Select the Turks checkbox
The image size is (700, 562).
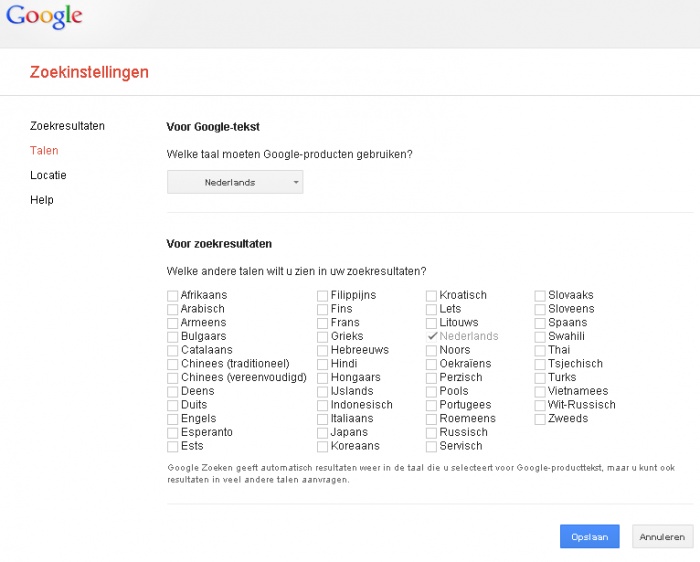(540, 378)
